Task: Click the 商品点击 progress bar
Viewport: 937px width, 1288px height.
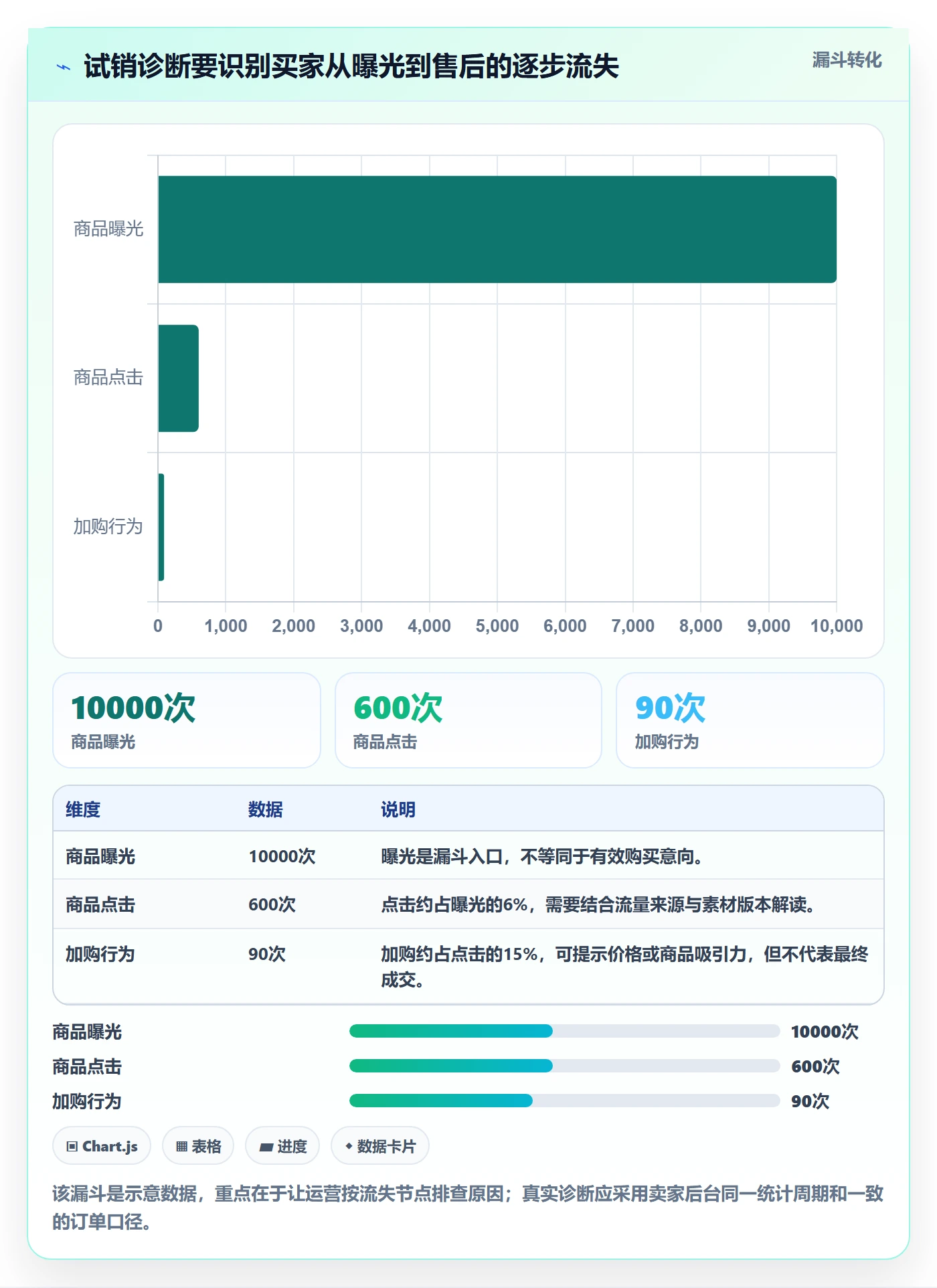Action: [x=564, y=1066]
